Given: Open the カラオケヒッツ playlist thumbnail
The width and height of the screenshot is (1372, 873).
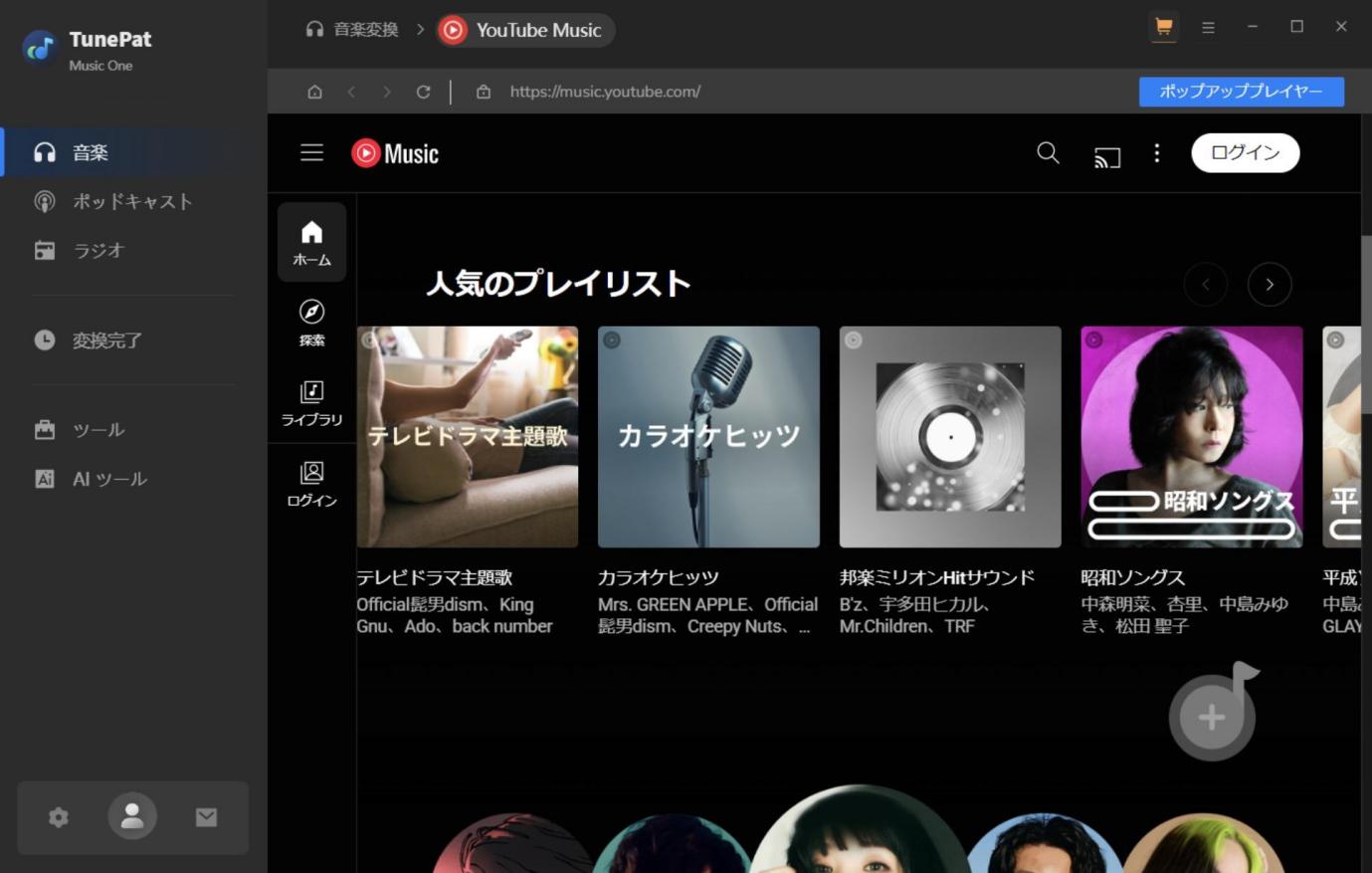Looking at the screenshot, I should (708, 437).
